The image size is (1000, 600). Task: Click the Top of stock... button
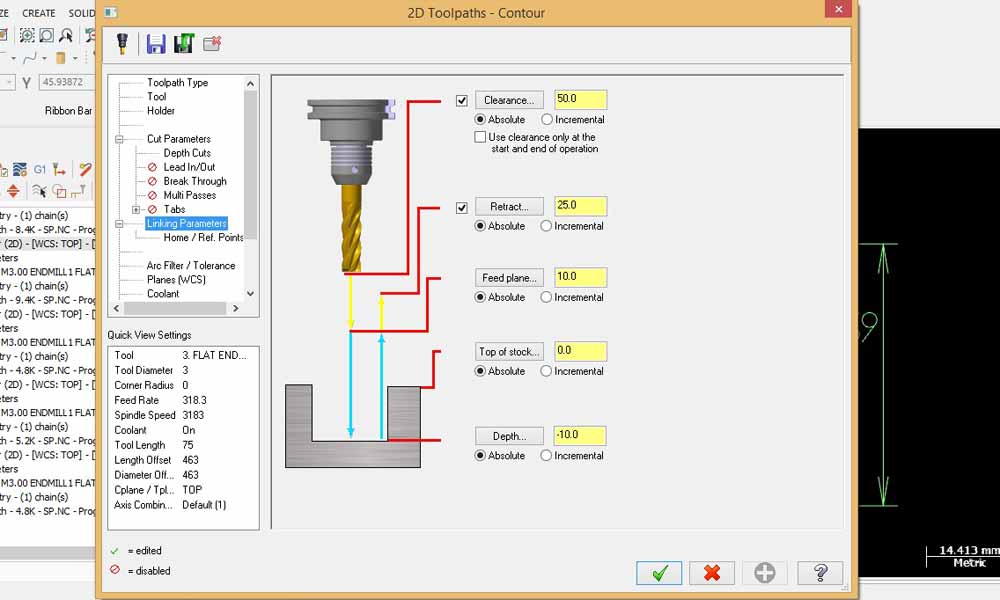pyautogui.click(x=509, y=352)
